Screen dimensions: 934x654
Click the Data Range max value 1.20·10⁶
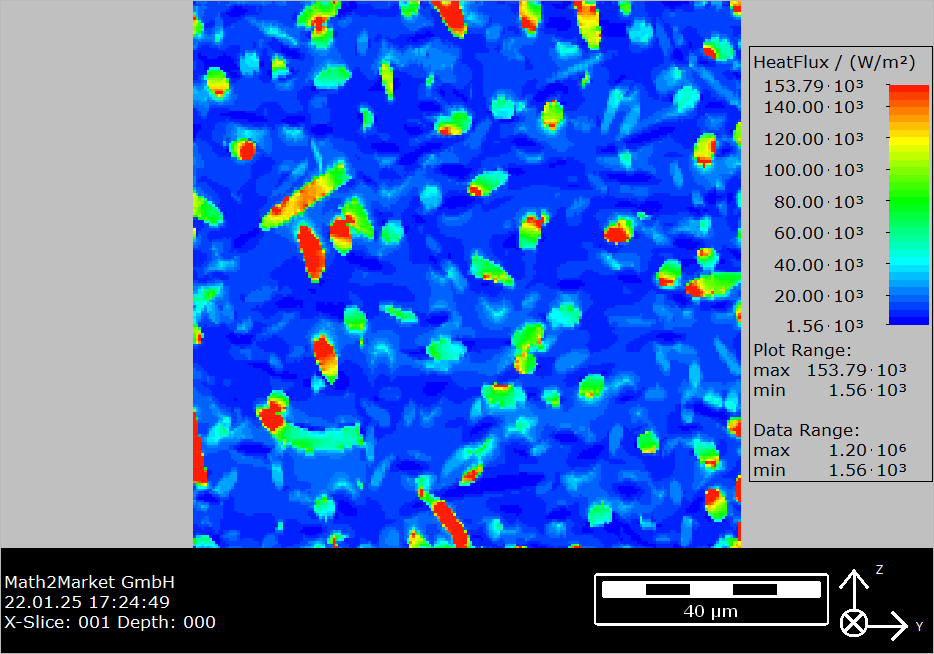pos(868,451)
